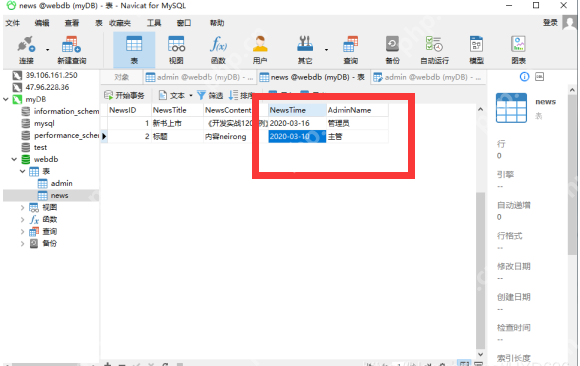580x366 pixels.
Task: Click the 筛选 filter button
Action: (x=210, y=95)
